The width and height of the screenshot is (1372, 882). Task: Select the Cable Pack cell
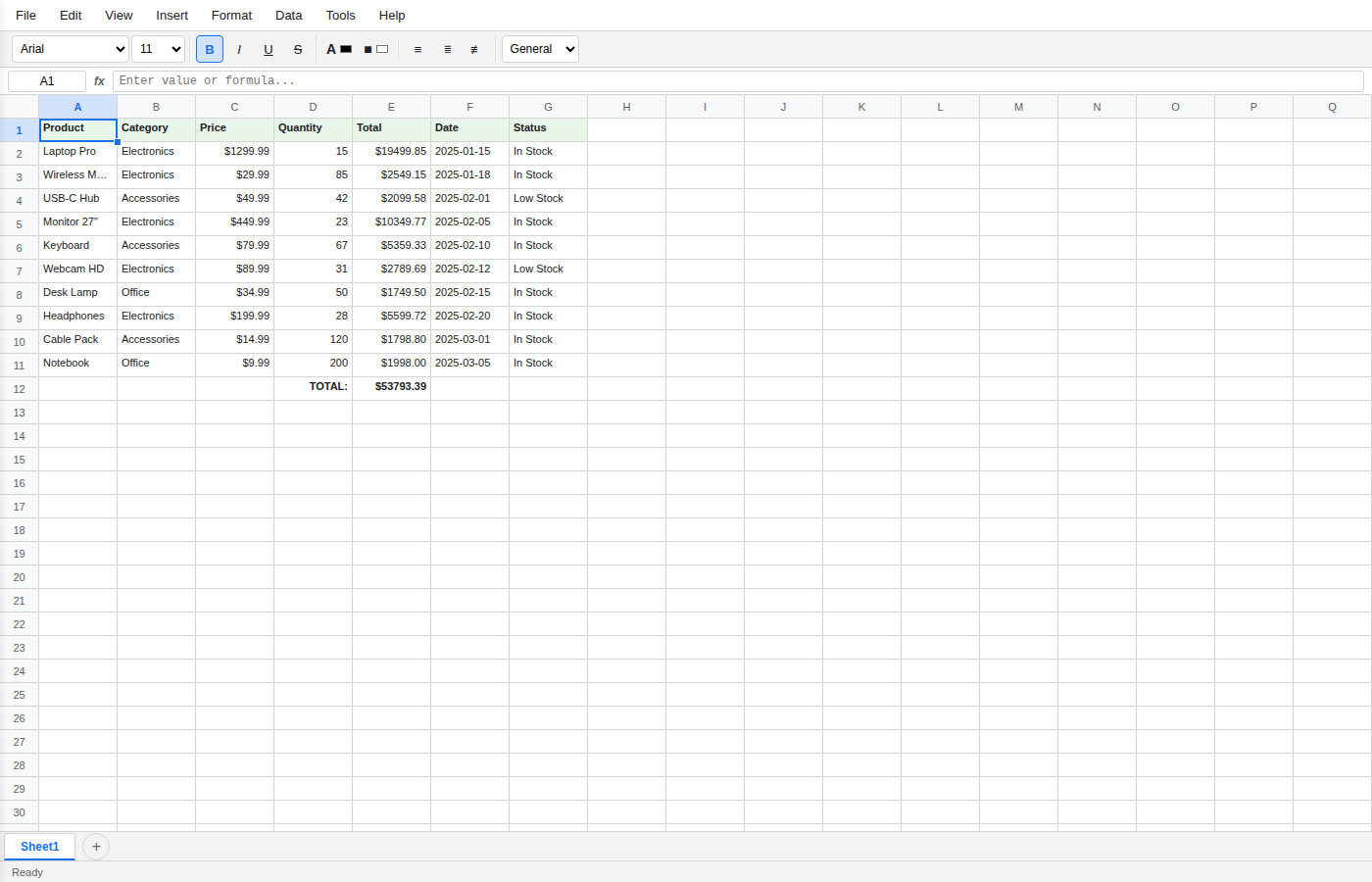pos(78,342)
